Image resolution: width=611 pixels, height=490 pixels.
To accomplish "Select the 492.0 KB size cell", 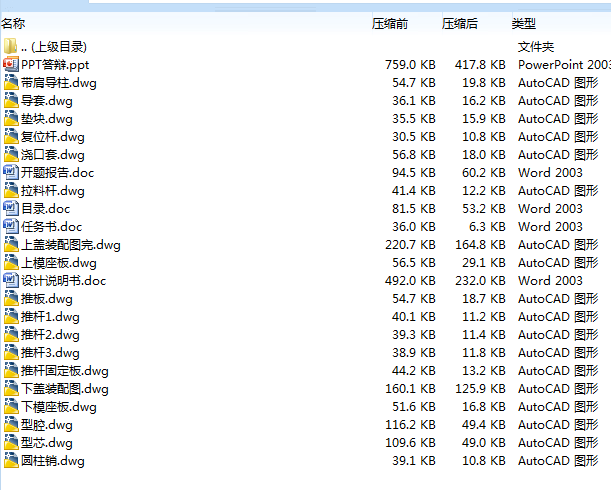I will click(410, 280).
